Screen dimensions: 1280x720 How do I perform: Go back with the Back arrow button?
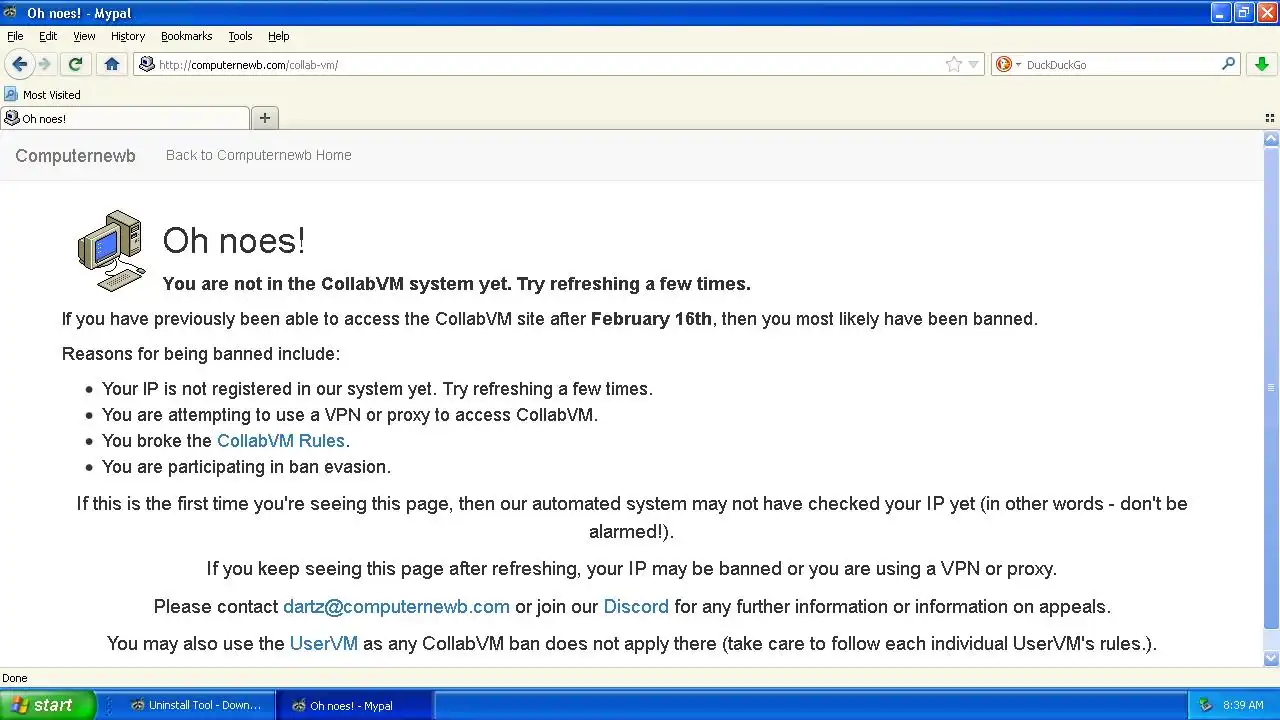coord(19,64)
